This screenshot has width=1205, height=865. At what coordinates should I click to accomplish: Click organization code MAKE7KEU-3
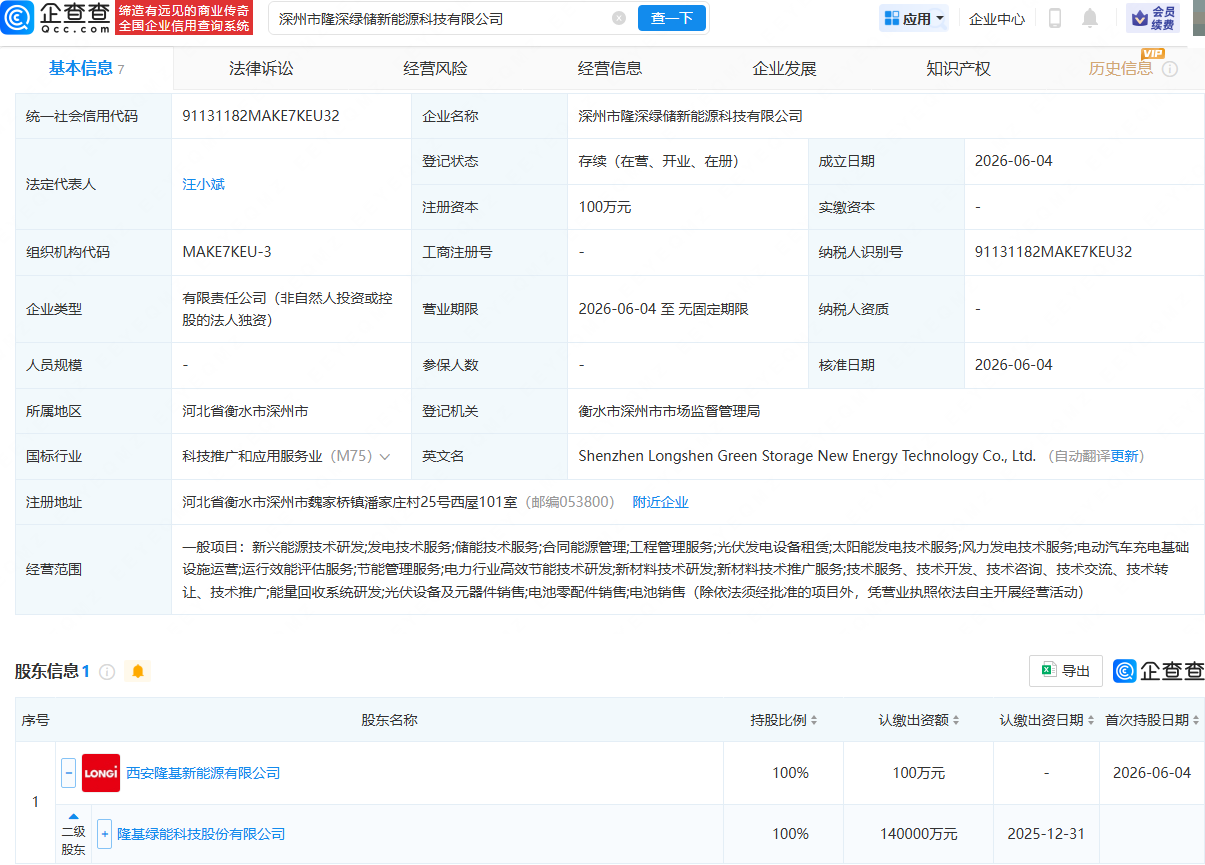point(227,252)
